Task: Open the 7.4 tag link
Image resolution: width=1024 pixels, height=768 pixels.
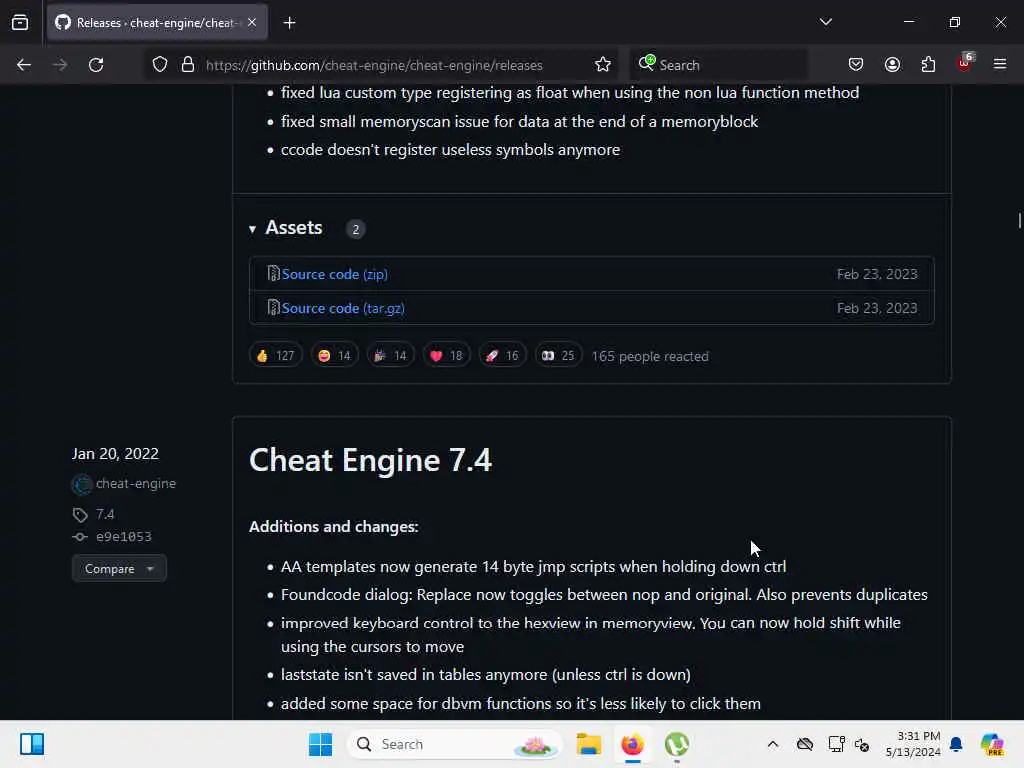Action: tap(105, 515)
